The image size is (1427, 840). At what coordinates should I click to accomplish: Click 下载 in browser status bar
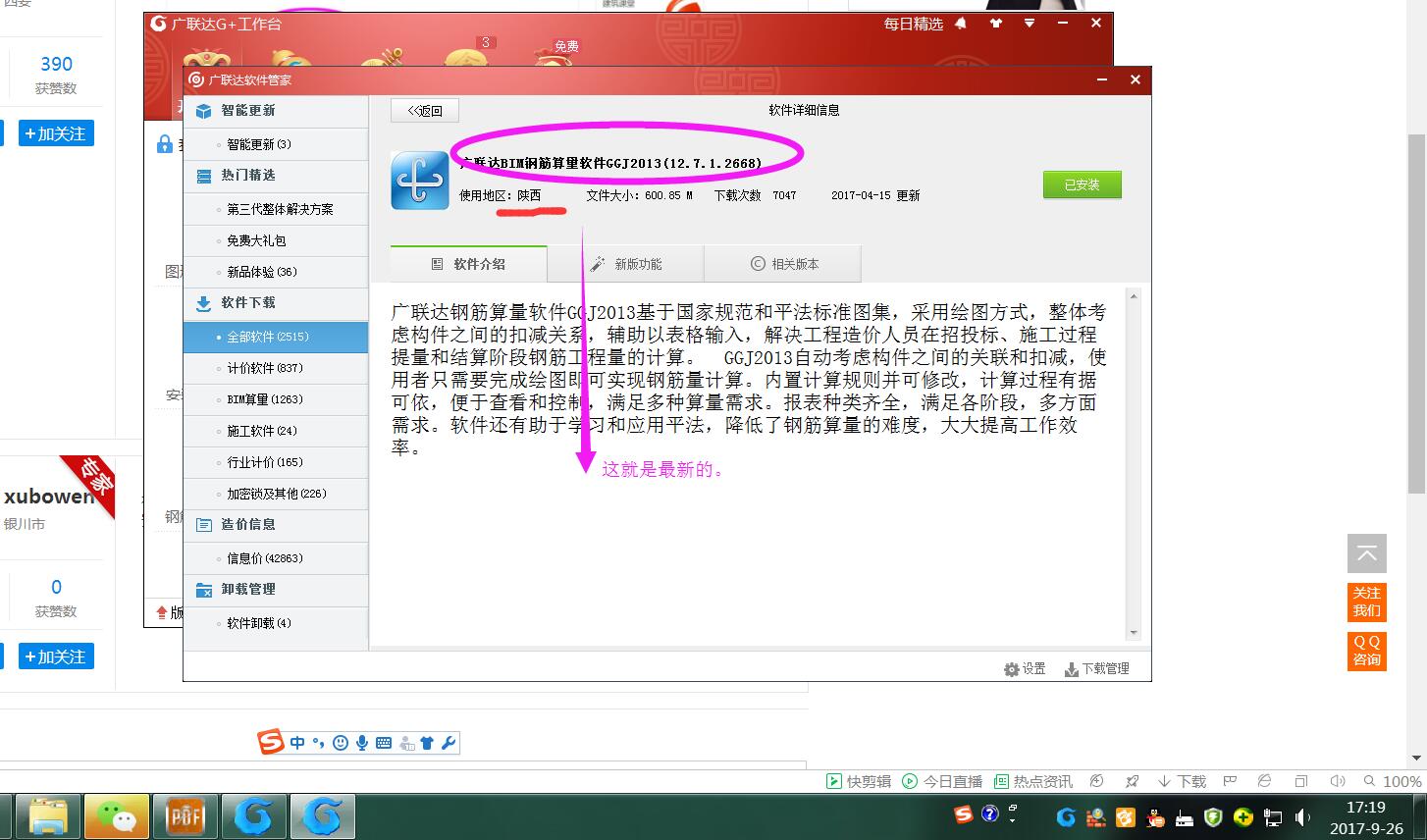(x=1182, y=781)
